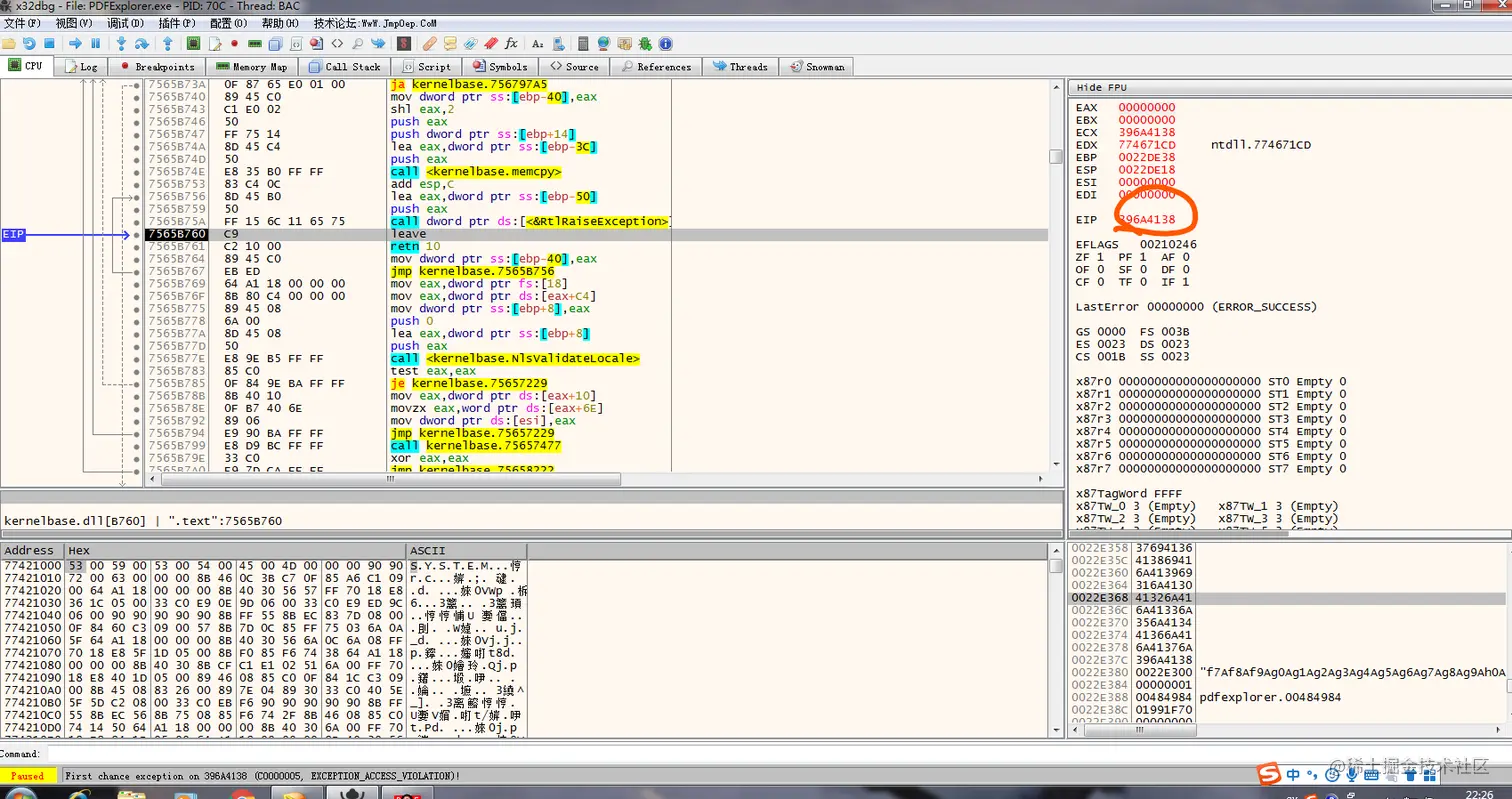The width and height of the screenshot is (1512, 799).
Task: Click the Stop debugging square icon
Action: point(49,43)
